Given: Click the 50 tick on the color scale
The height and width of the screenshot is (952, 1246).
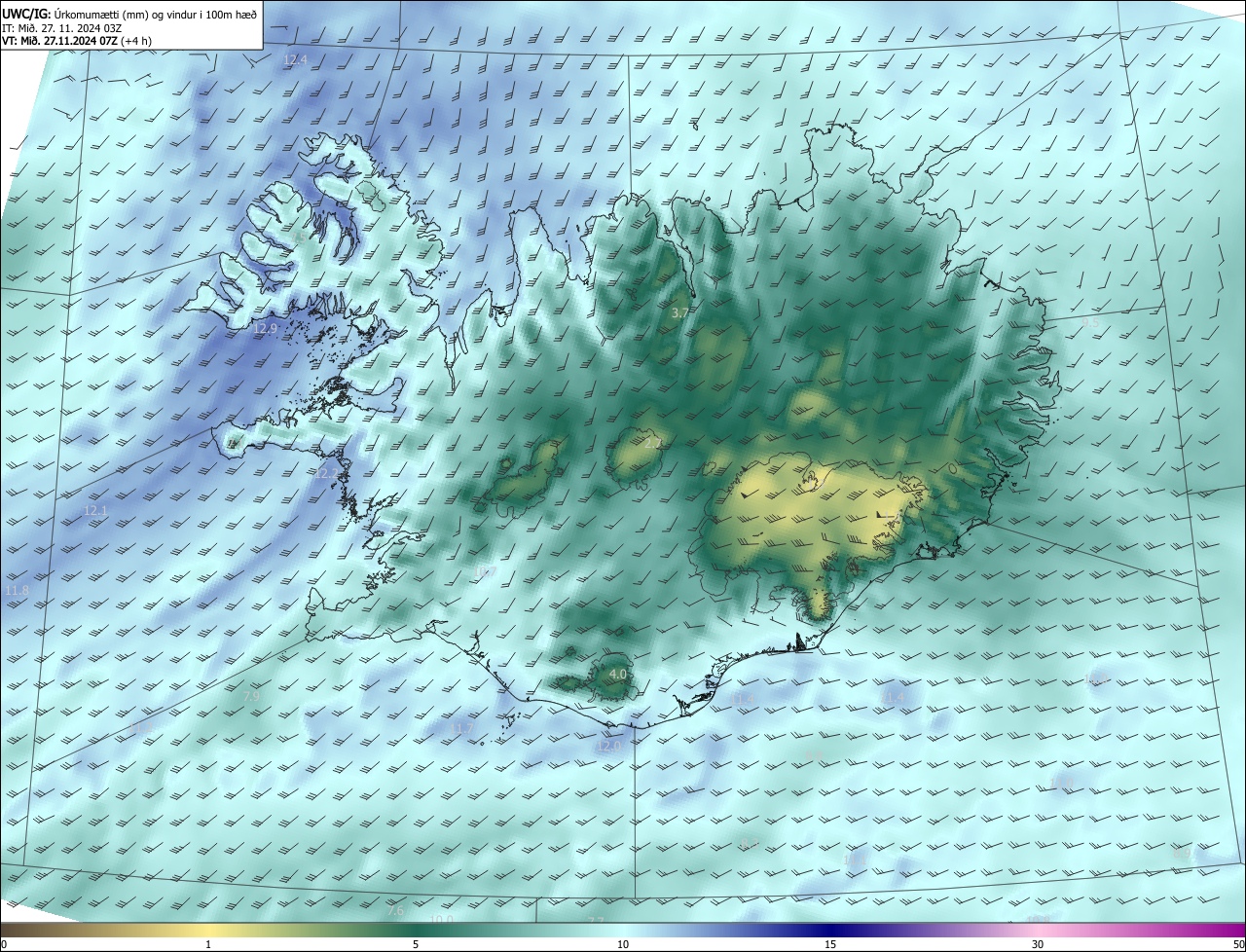Looking at the screenshot, I should (1238, 944).
